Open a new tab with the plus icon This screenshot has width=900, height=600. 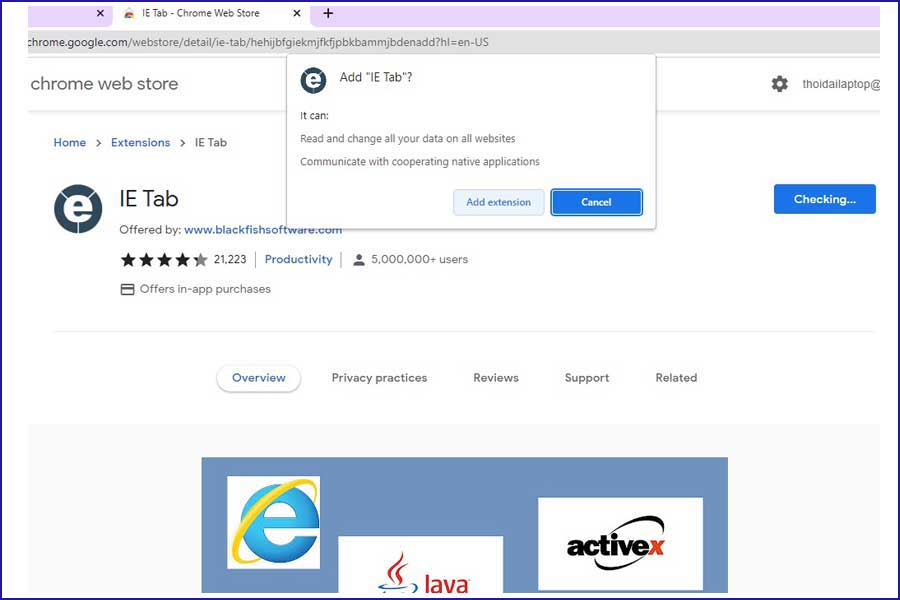click(328, 14)
